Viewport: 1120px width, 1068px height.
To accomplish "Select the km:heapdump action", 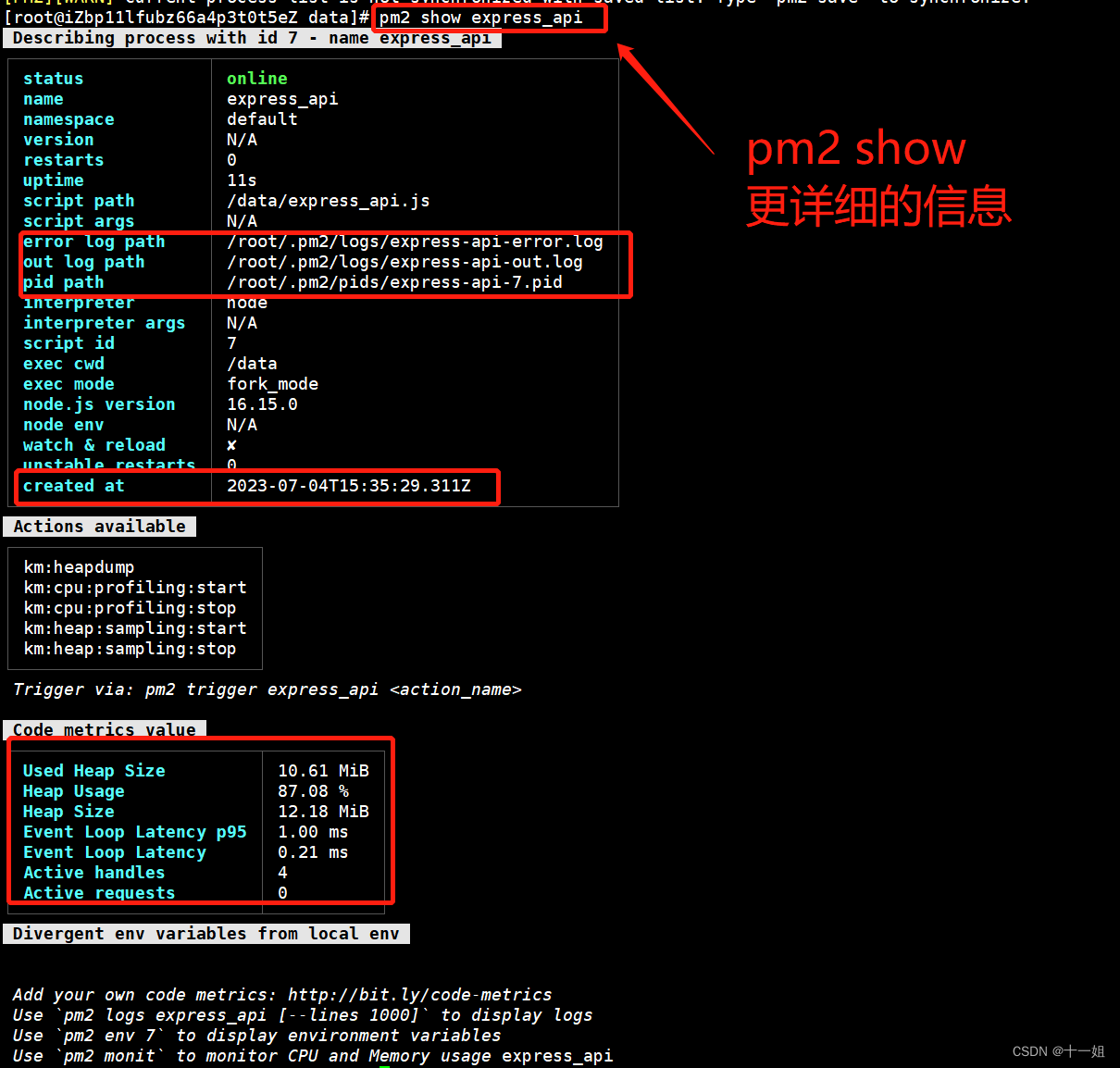I will coord(79,566).
